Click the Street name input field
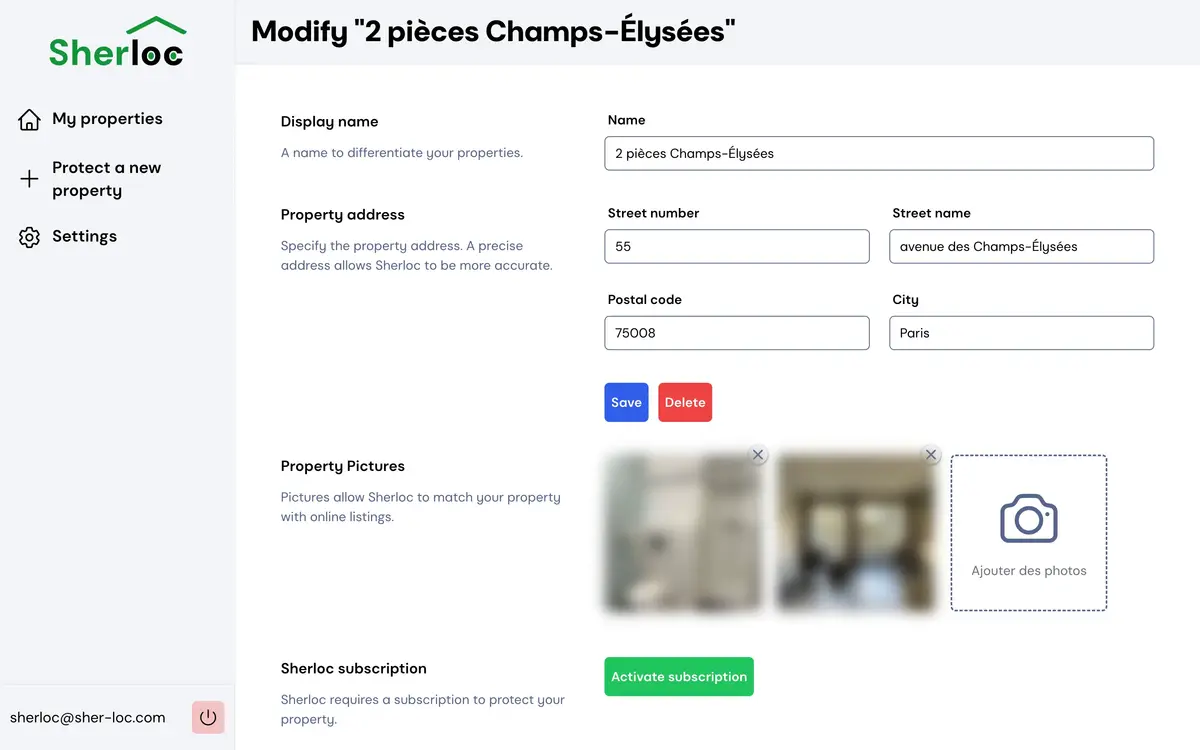Viewport: 1200px width, 750px height. click(1022, 246)
